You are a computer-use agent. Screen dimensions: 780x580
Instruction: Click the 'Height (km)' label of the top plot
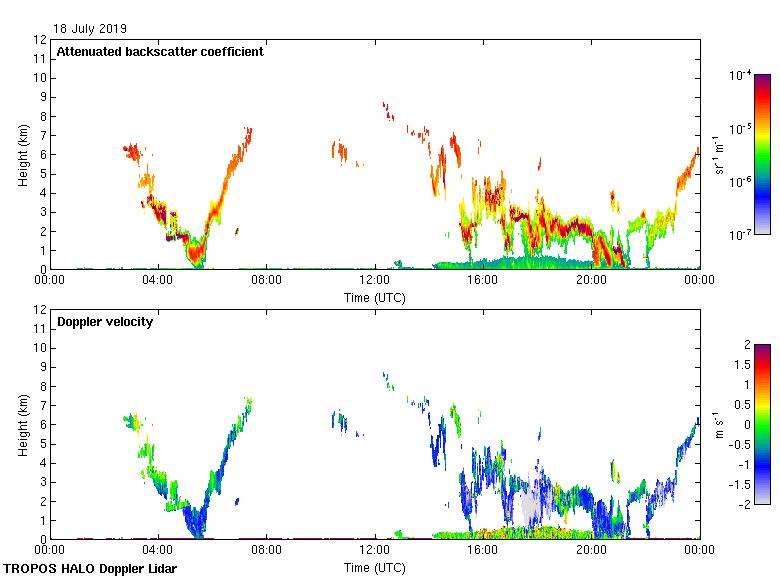click(22, 154)
